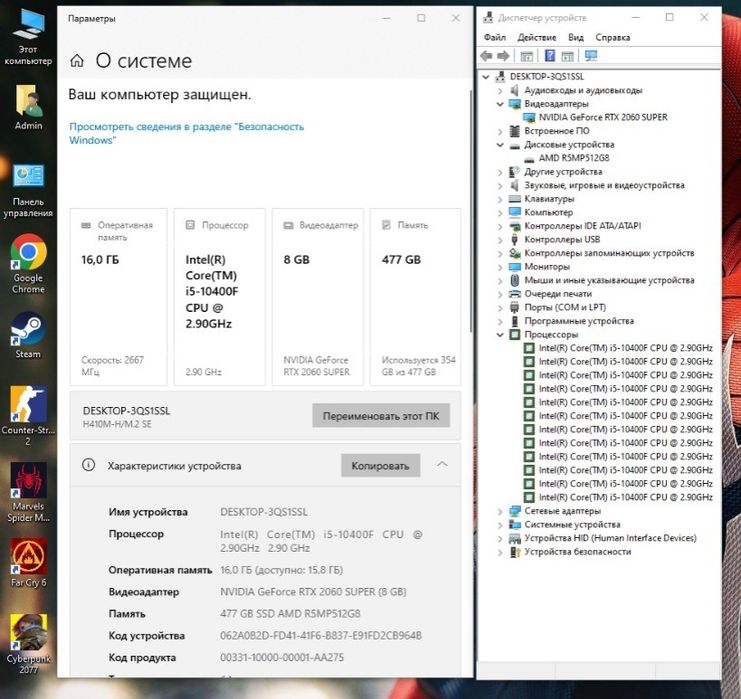Expand the Клавиатуры node
Screen dimensions: 741x699
tap(500, 199)
